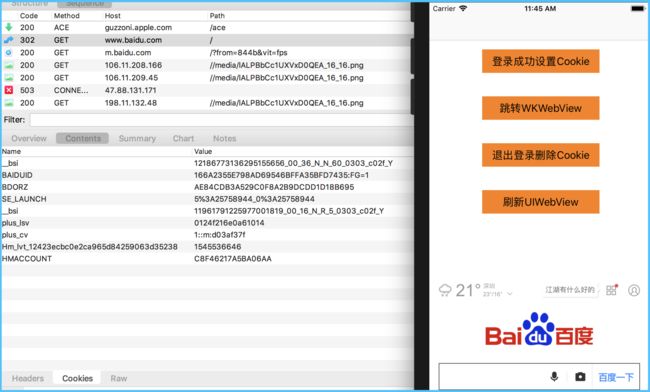Select the m.baidu.com host cell
This screenshot has height=392, width=650.
point(128,53)
